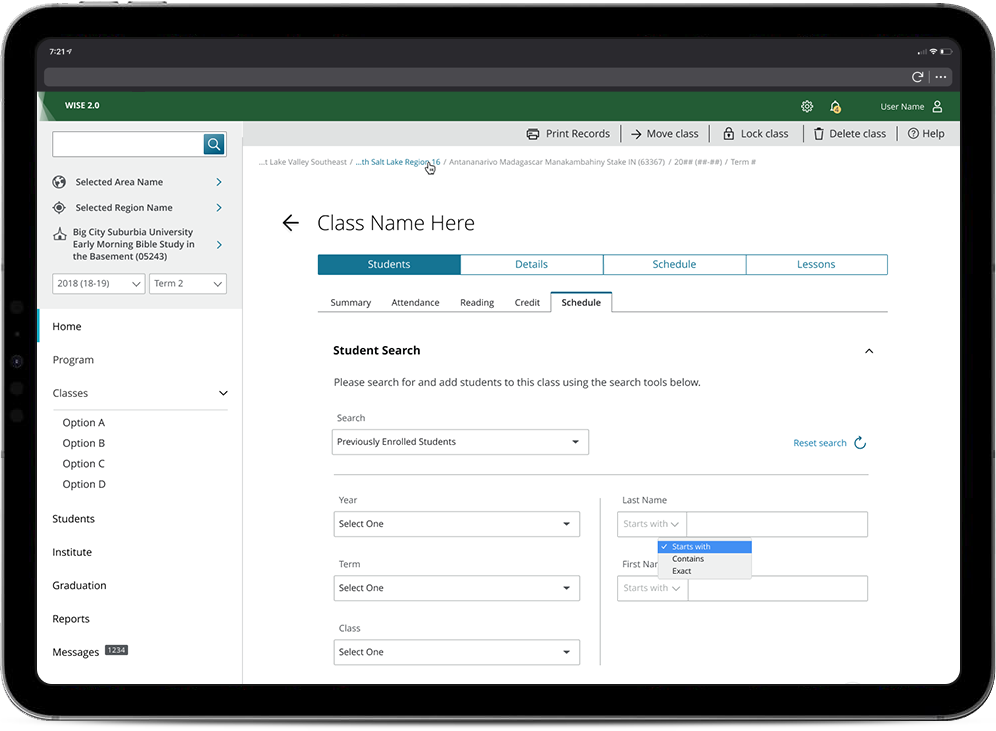Click the help question mark icon

913,133
